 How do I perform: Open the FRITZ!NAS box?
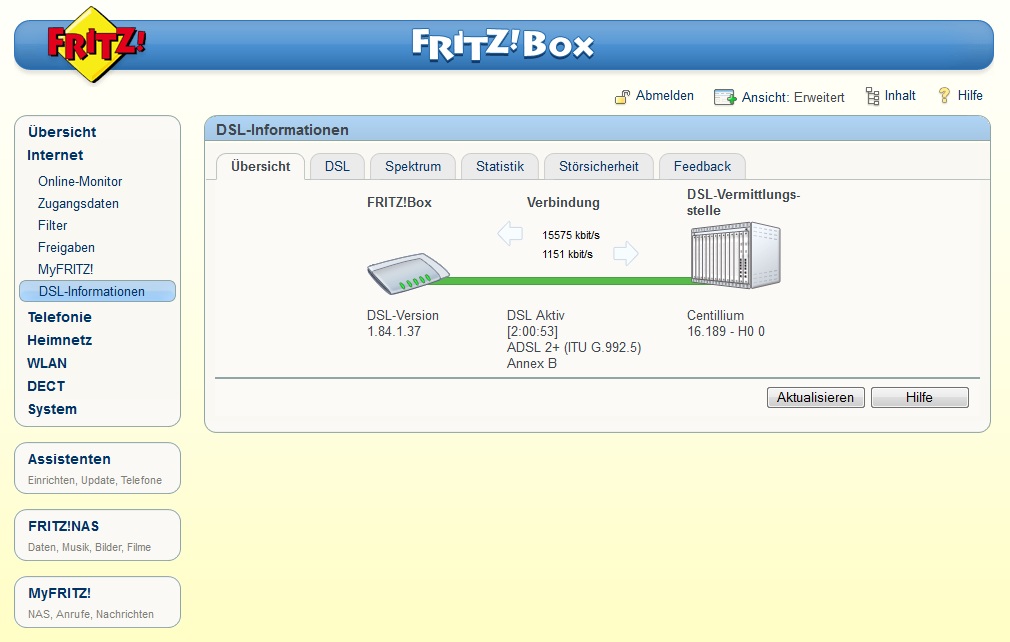click(97, 535)
